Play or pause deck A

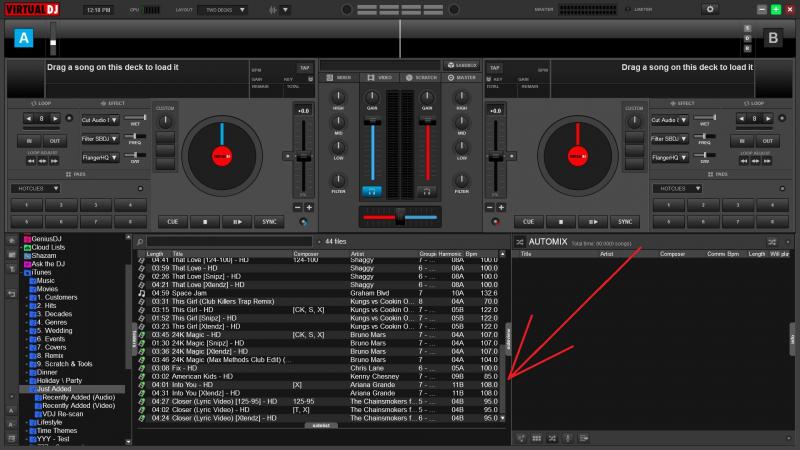(237, 222)
